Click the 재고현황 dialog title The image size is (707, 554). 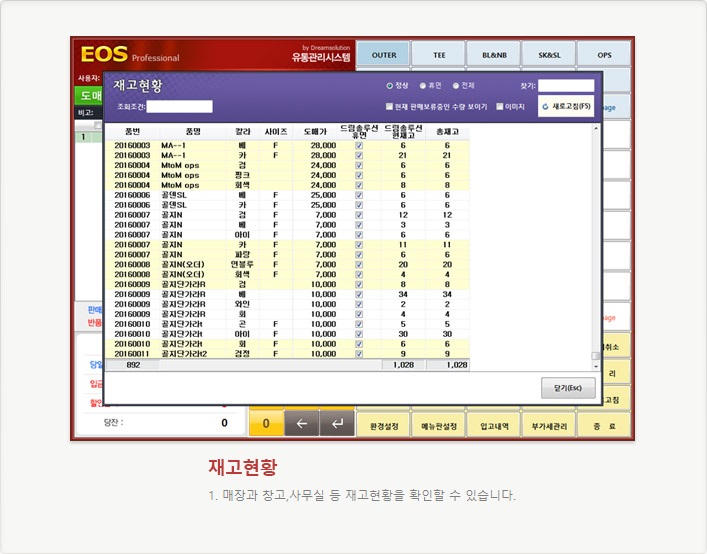tap(138, 85)
